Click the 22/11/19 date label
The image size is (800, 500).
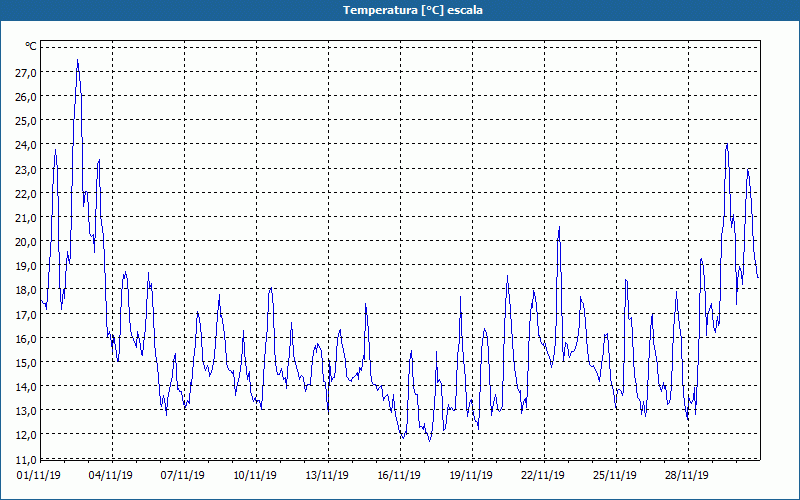543,476
